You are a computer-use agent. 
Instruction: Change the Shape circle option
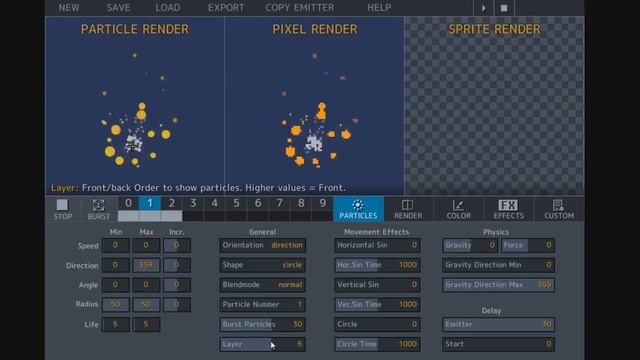coord(262,265)
